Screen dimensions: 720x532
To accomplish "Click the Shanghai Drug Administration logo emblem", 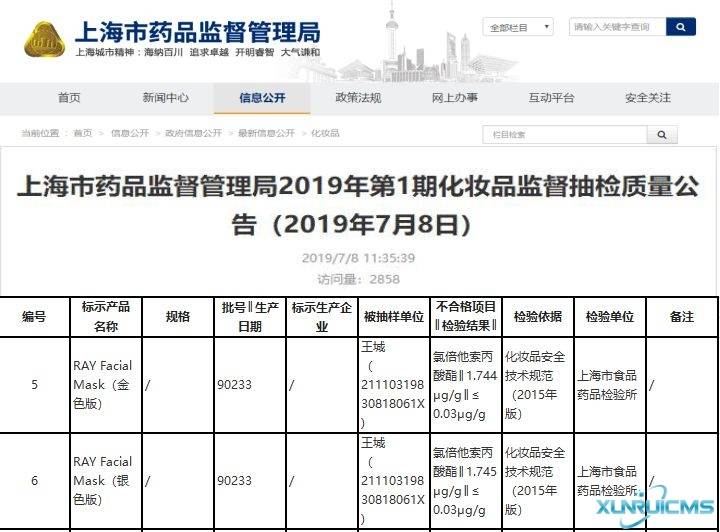I will click(x=43, y=39).
